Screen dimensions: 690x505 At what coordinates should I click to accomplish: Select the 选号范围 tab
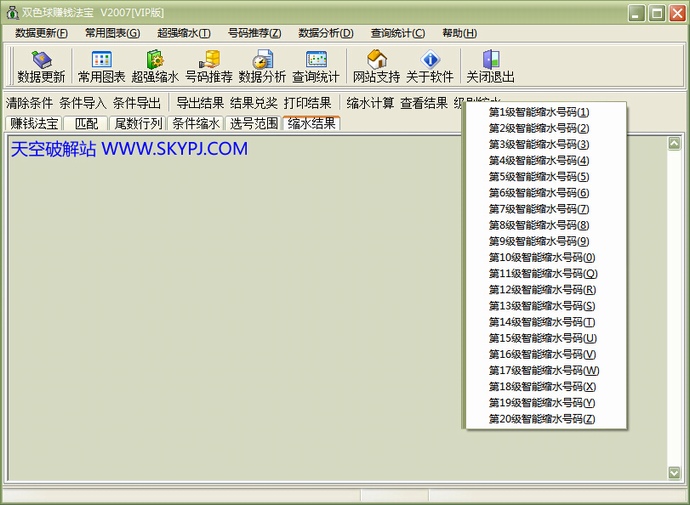click(x=253, y=124)
